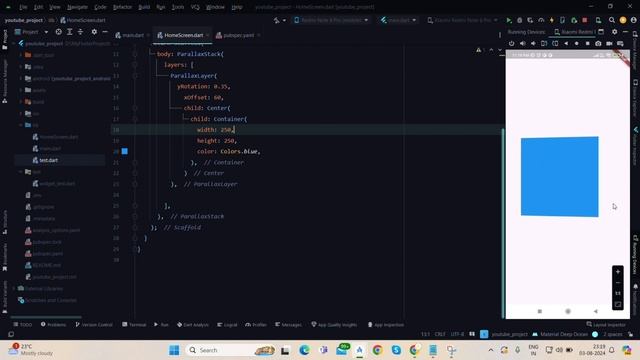Stop the running app with red square
This screenshot has height=360, width=640.
point(584,20)
